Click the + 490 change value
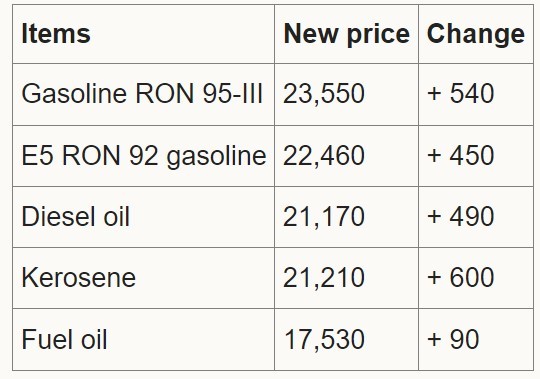The width and height of the screenshot is (540, 379). (460, 217)
